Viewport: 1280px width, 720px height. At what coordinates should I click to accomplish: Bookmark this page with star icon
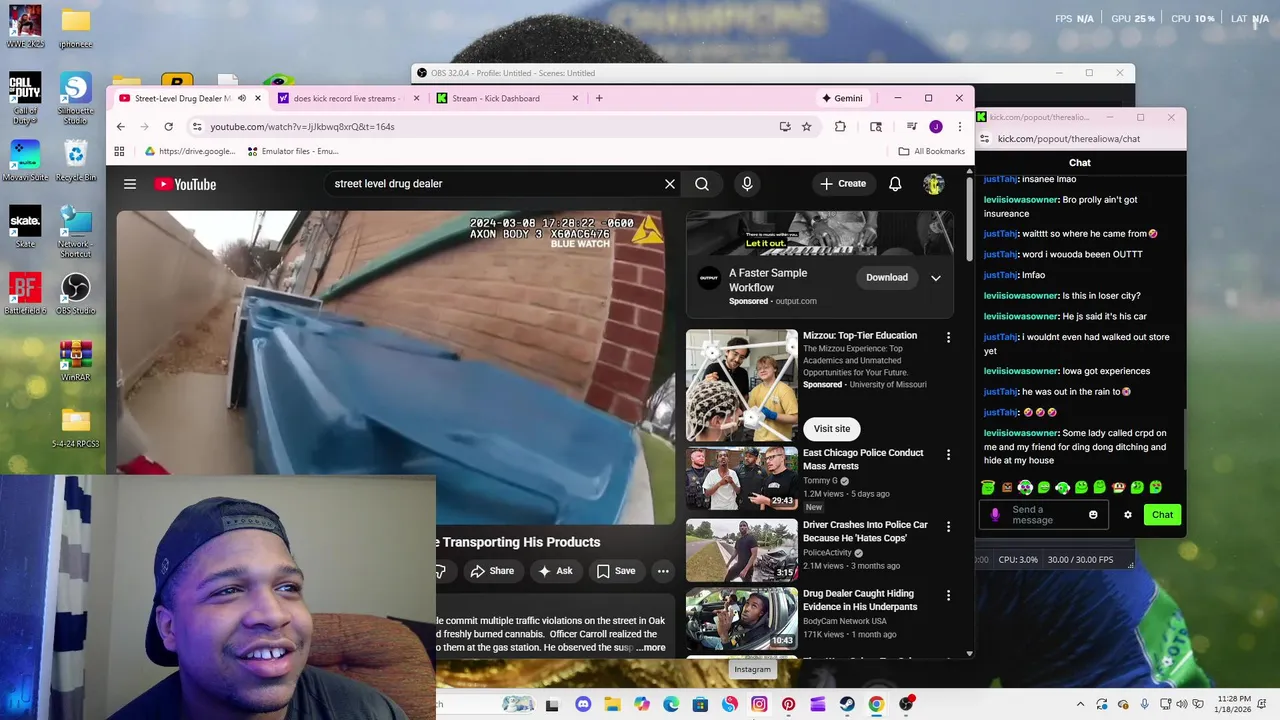(x=807, y=127)
